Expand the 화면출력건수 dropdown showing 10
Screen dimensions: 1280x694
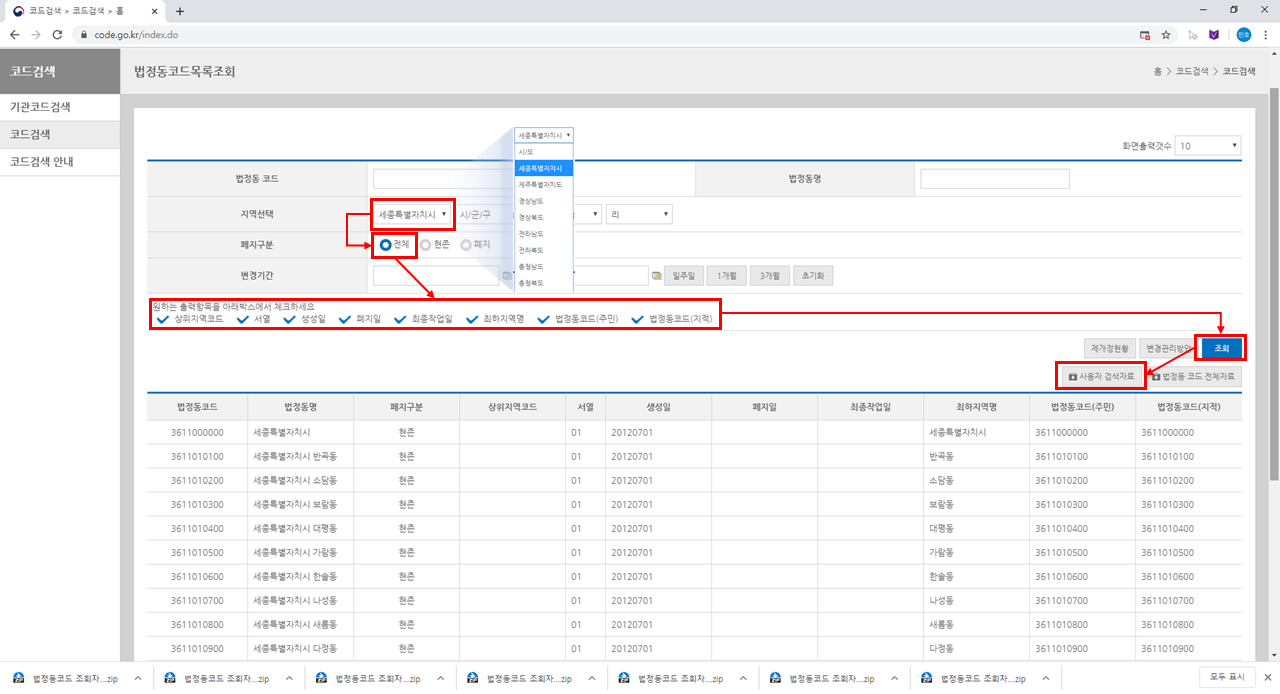pyautogui.click(x=1207, y=146)
